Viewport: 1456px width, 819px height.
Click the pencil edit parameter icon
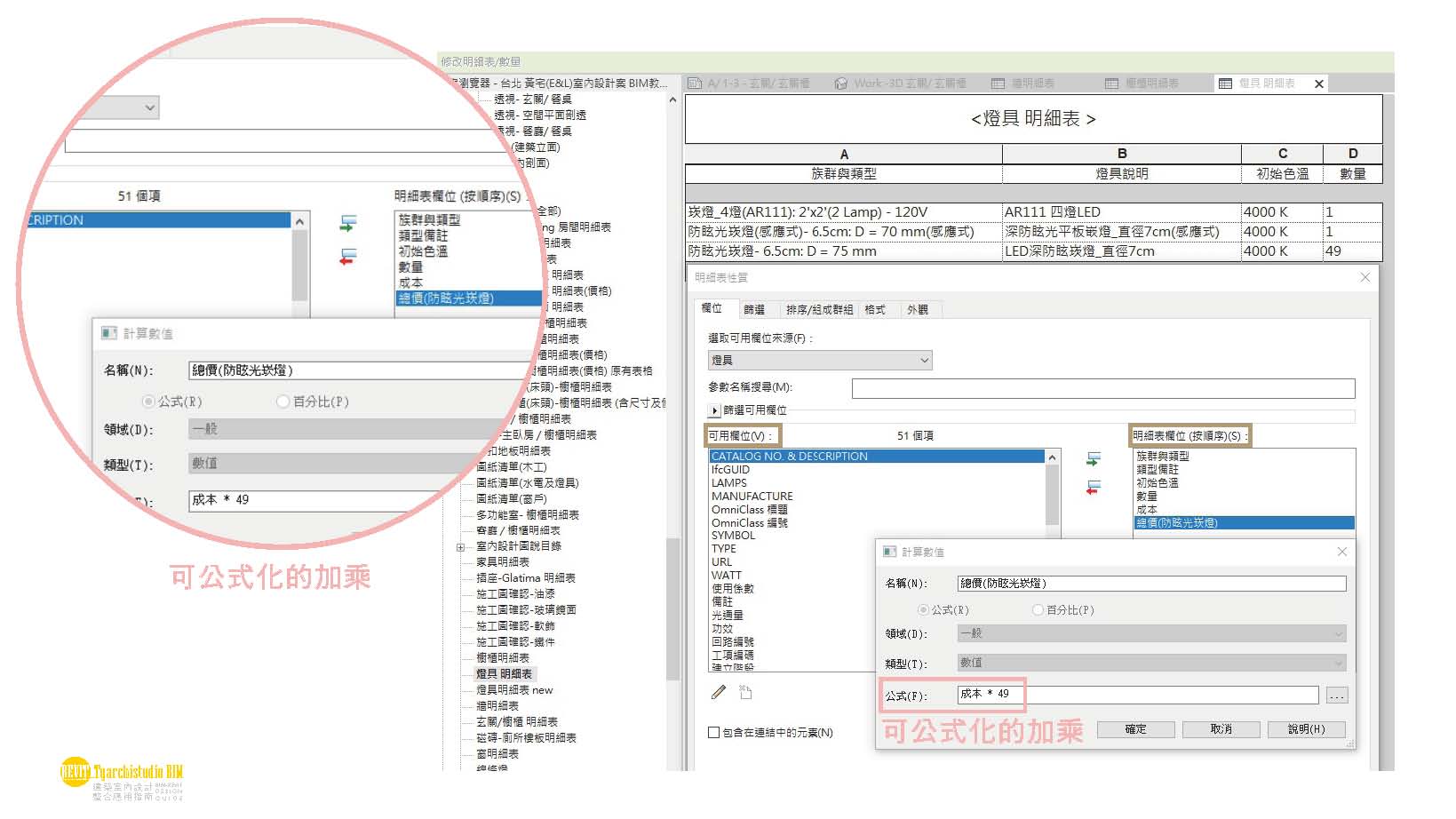(719, 692)
